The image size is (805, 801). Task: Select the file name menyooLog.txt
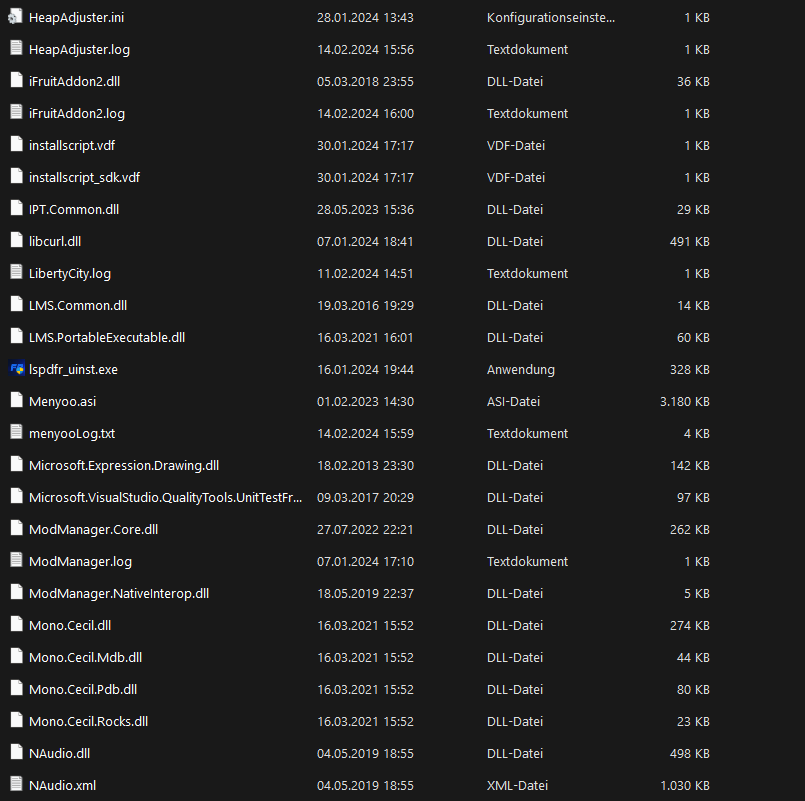(72, 433)
